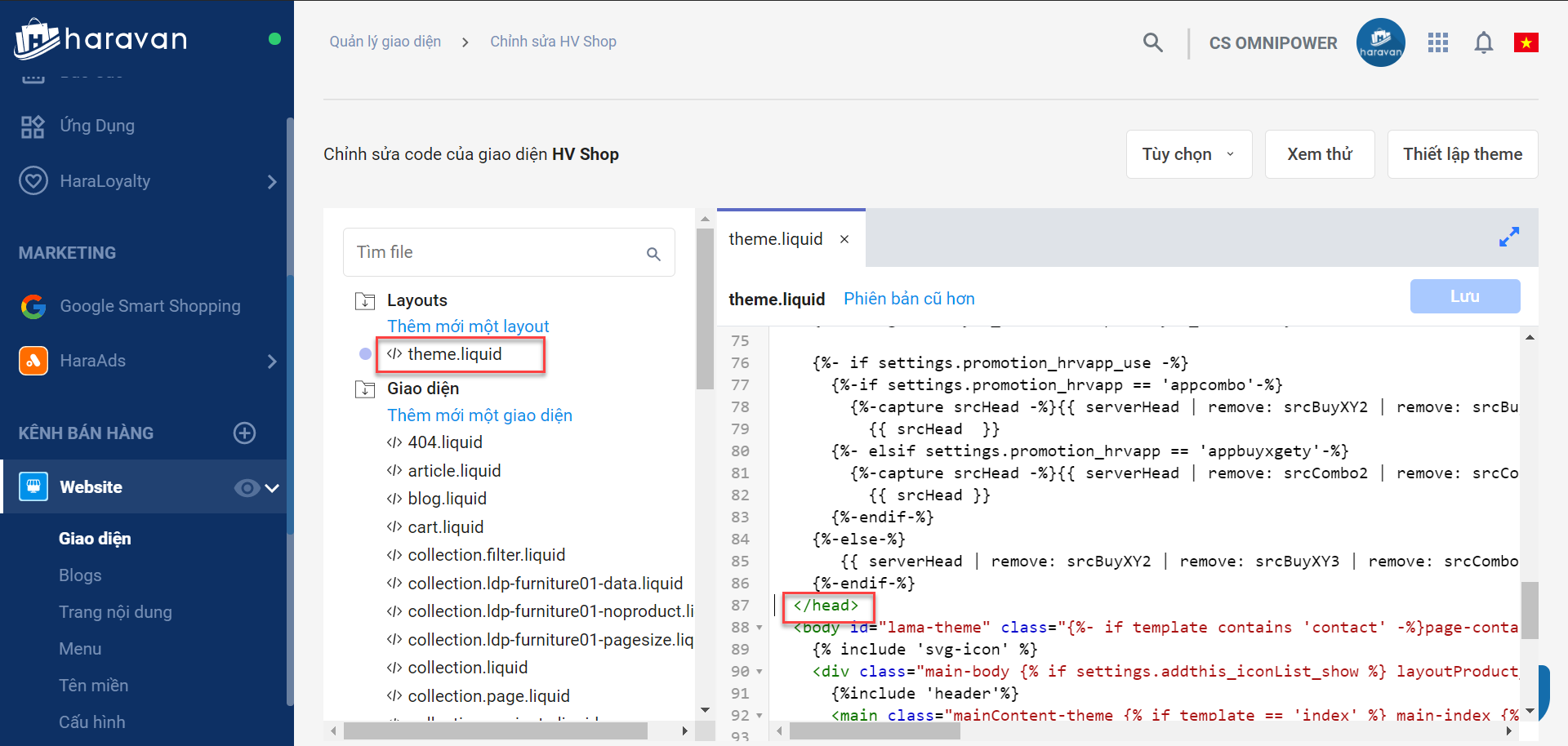Fold code at line 88
1568x746 pixels.
759,628
